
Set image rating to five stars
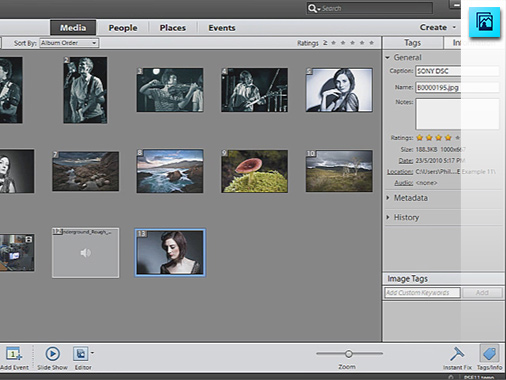click(x=458, y=137)
